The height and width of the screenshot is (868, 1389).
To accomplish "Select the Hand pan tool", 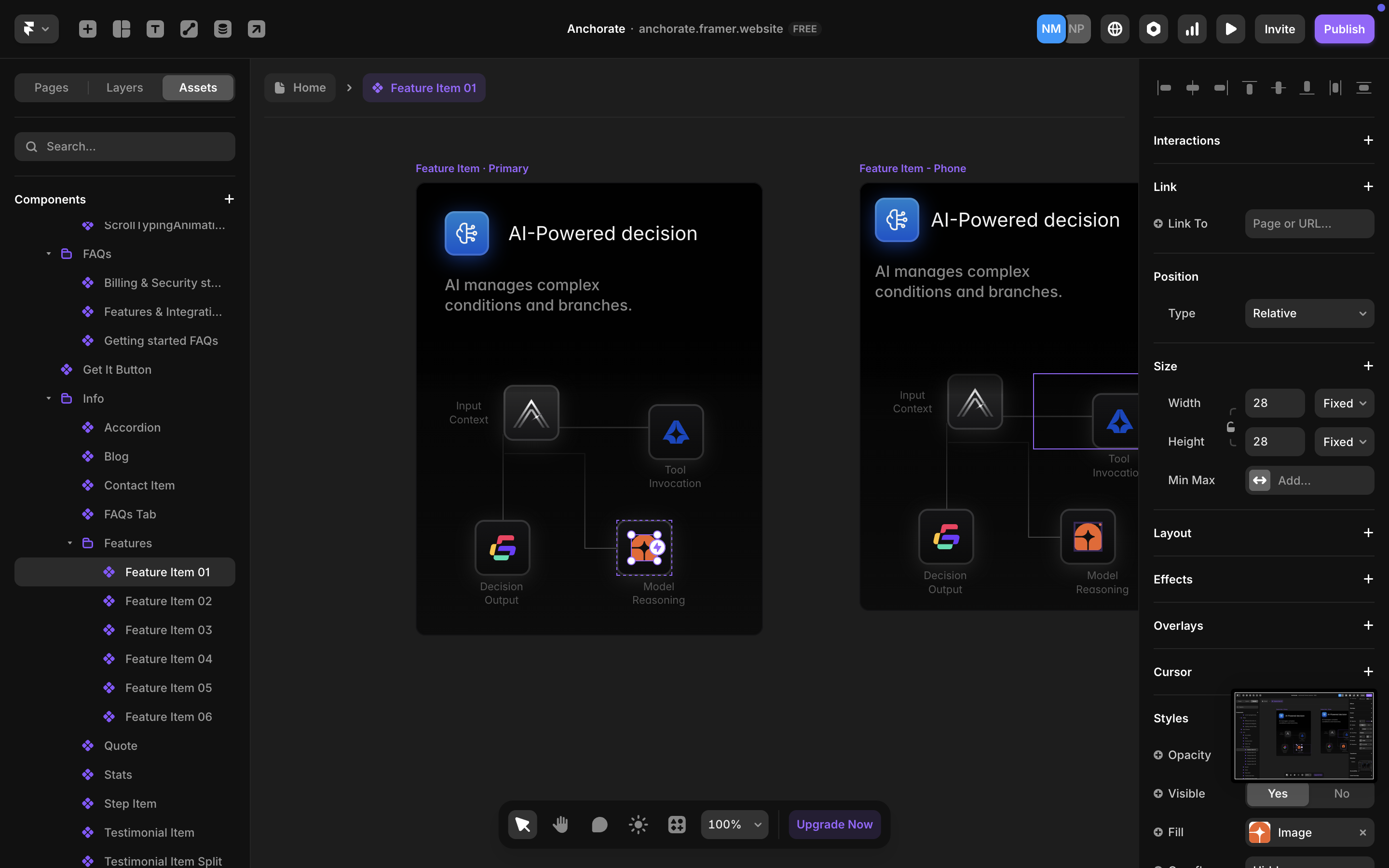I will [x=560, y=825].
